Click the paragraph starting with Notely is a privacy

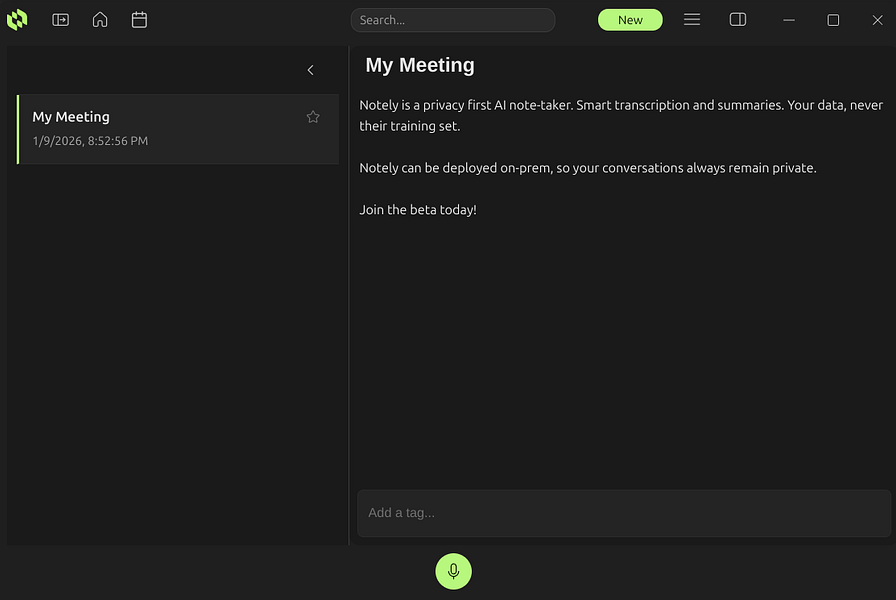621,115
